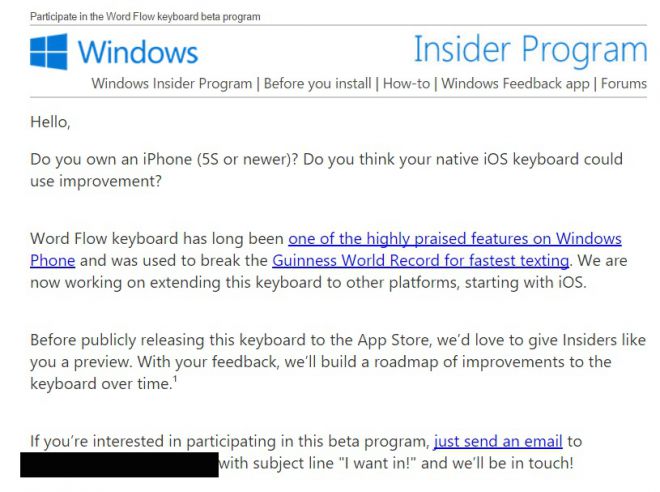Open the highly praised features link
Viewport: 660px width, 492px height.
(454, 239)
